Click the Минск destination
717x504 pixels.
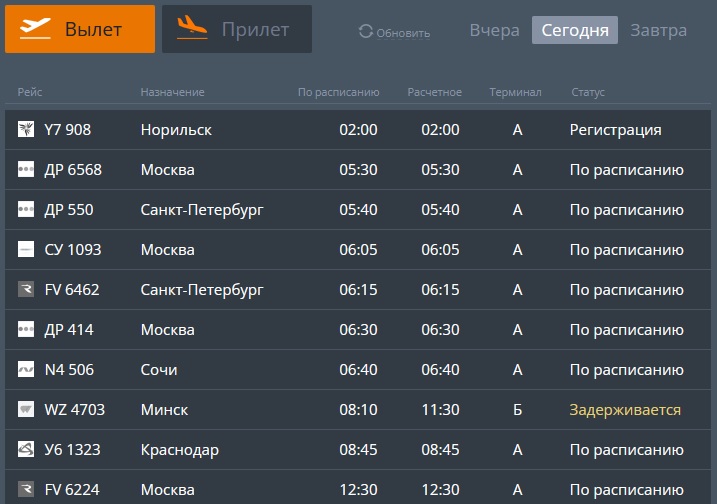point(164,410)
